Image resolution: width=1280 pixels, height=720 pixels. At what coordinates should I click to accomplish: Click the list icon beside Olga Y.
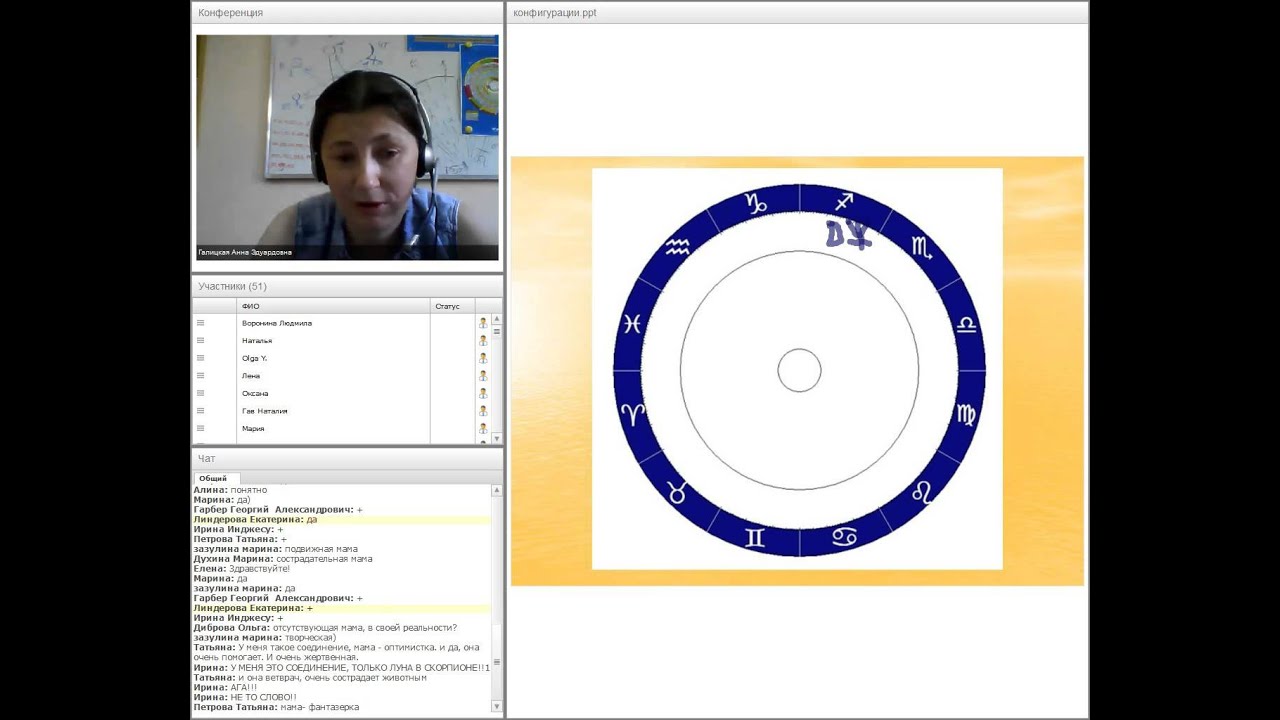click(x=200, y=358)
